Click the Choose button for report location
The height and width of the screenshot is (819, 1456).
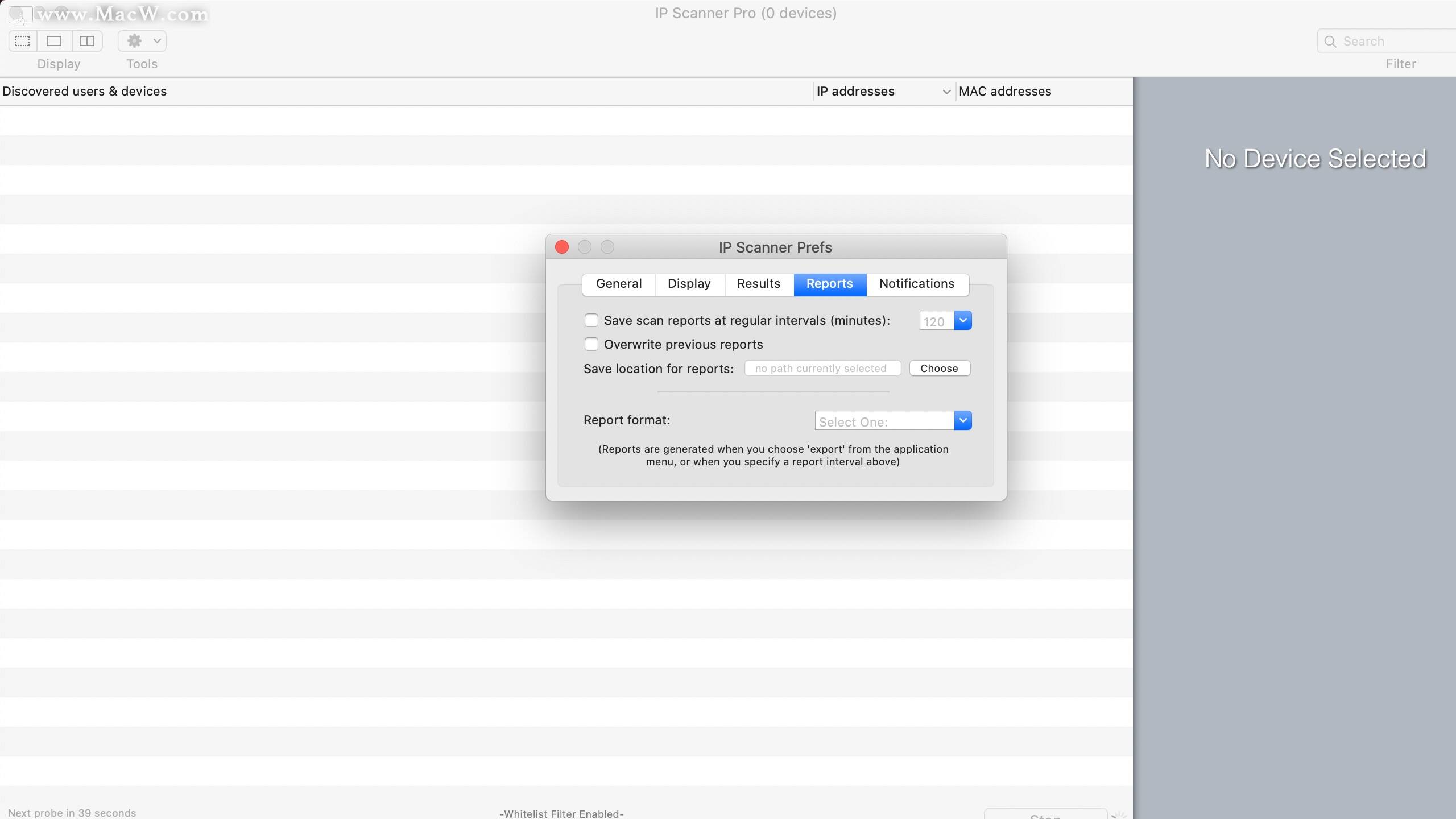pos(939,368)
